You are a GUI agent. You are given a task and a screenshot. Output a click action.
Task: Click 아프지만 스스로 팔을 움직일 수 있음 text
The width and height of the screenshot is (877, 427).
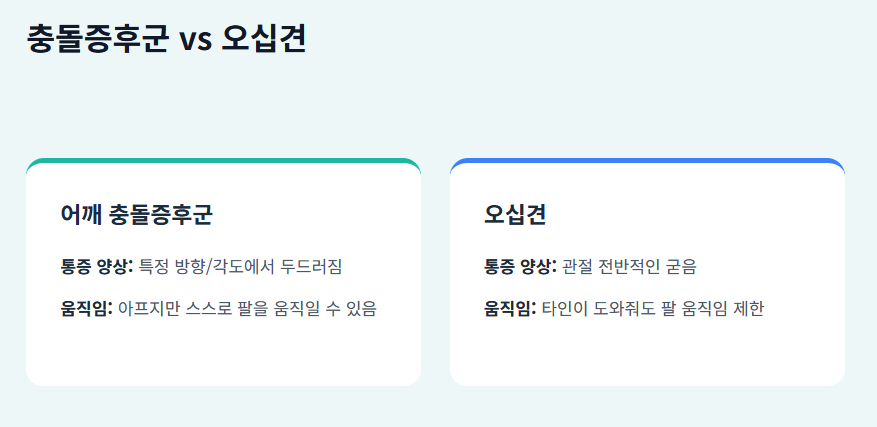pyautogui.click(x=247, y=308)
